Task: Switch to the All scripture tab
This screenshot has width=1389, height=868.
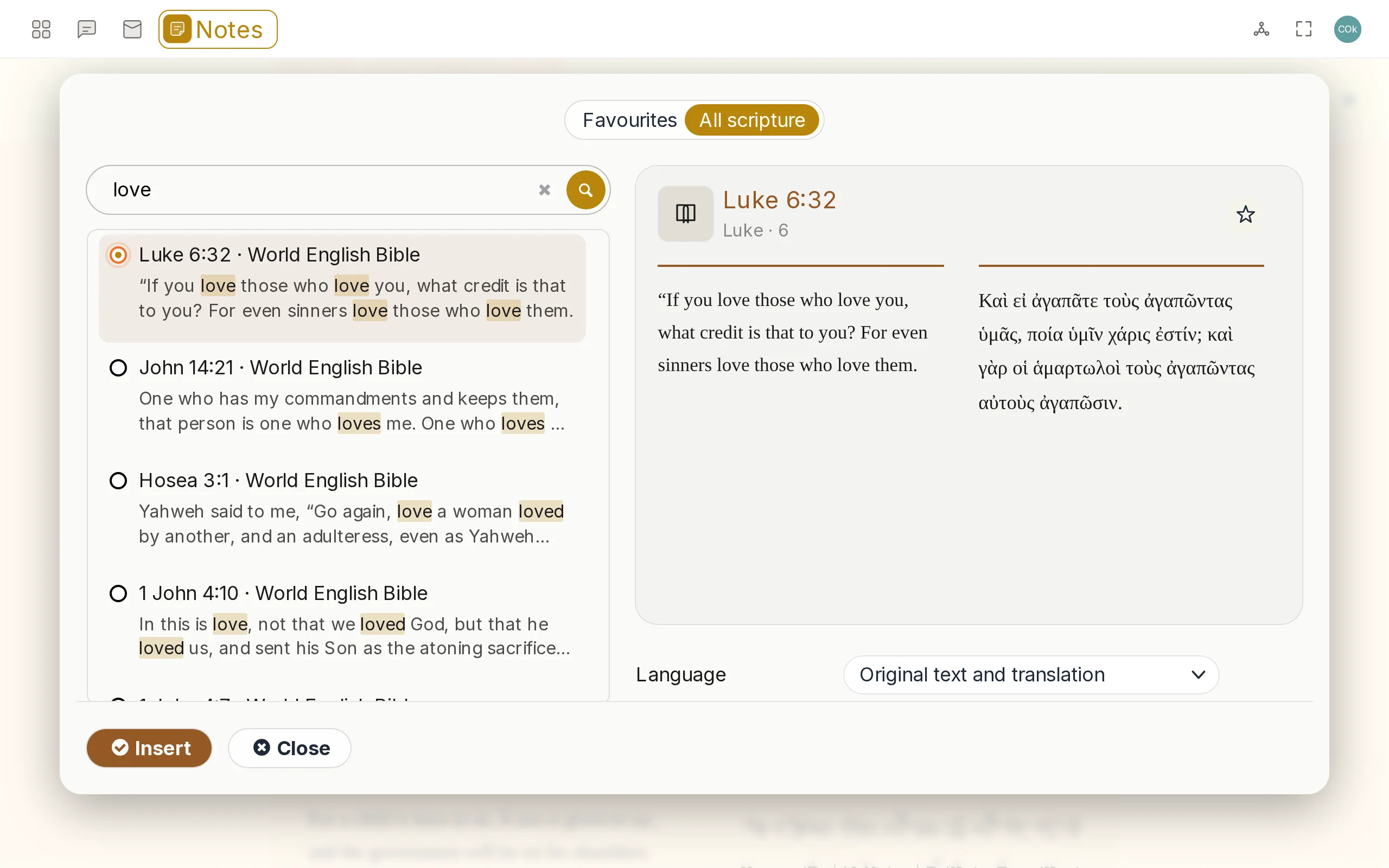Action: (752, 120)
